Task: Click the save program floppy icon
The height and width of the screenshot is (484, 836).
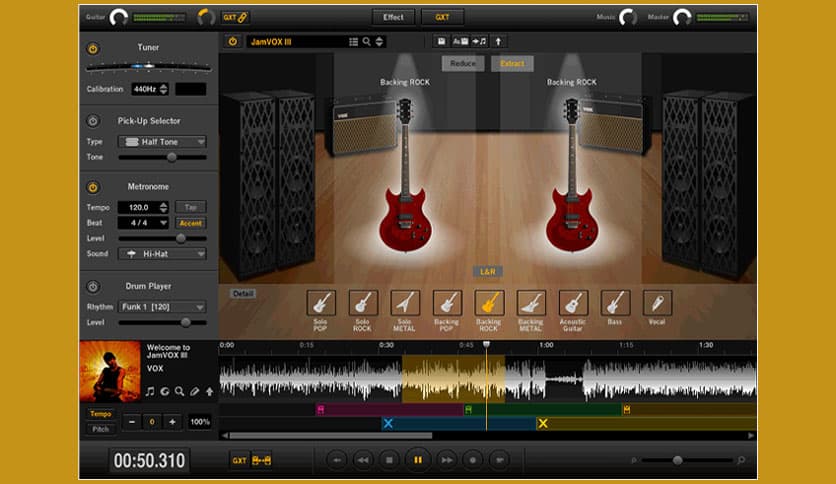Action: pyautogui.click(x=441, y=42)
